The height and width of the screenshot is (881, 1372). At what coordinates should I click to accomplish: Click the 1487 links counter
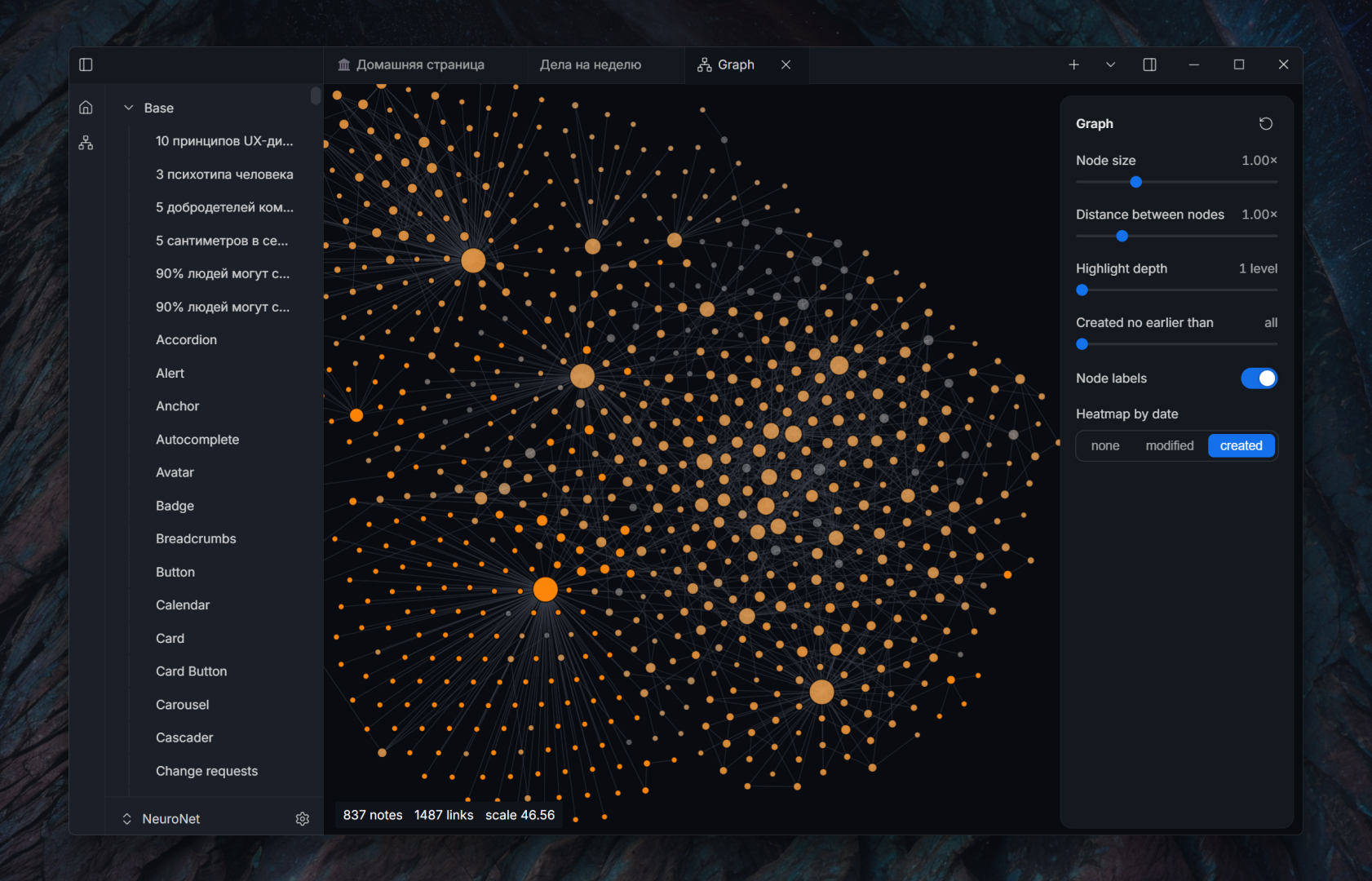(x=444, y=815)
